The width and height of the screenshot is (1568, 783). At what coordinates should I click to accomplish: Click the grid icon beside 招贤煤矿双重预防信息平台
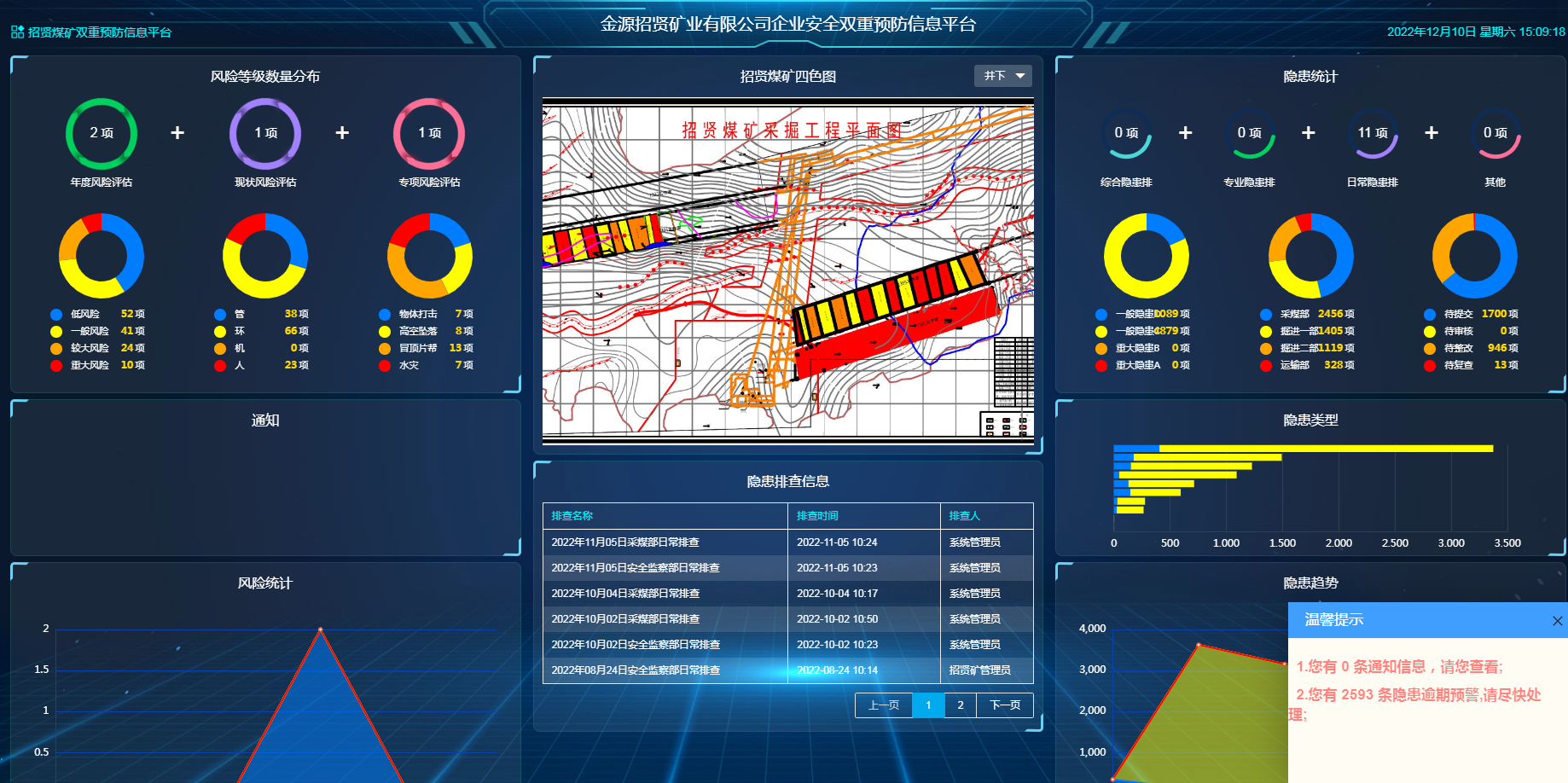pos(17,32)
